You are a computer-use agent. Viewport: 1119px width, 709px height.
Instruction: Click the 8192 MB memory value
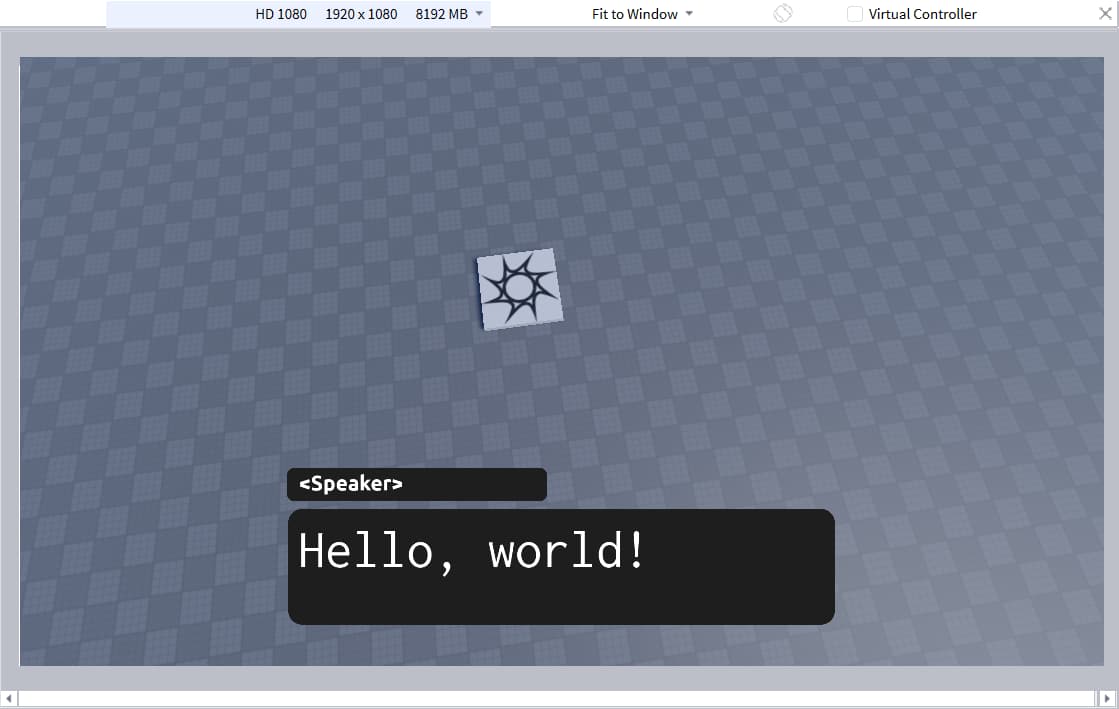(x=442, y=14)
